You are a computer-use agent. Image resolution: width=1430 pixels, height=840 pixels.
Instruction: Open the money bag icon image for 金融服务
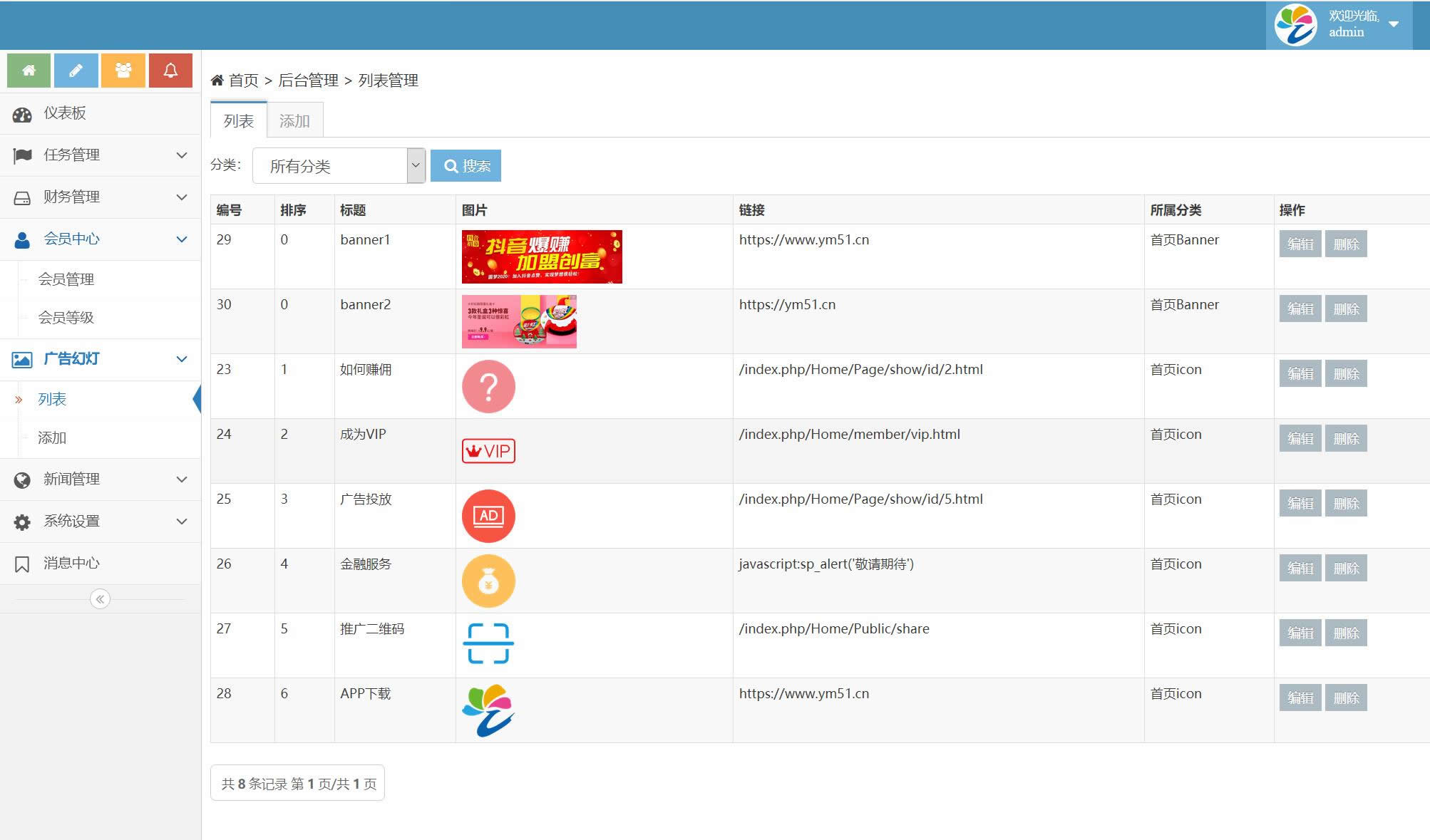(x=488, y=581)
